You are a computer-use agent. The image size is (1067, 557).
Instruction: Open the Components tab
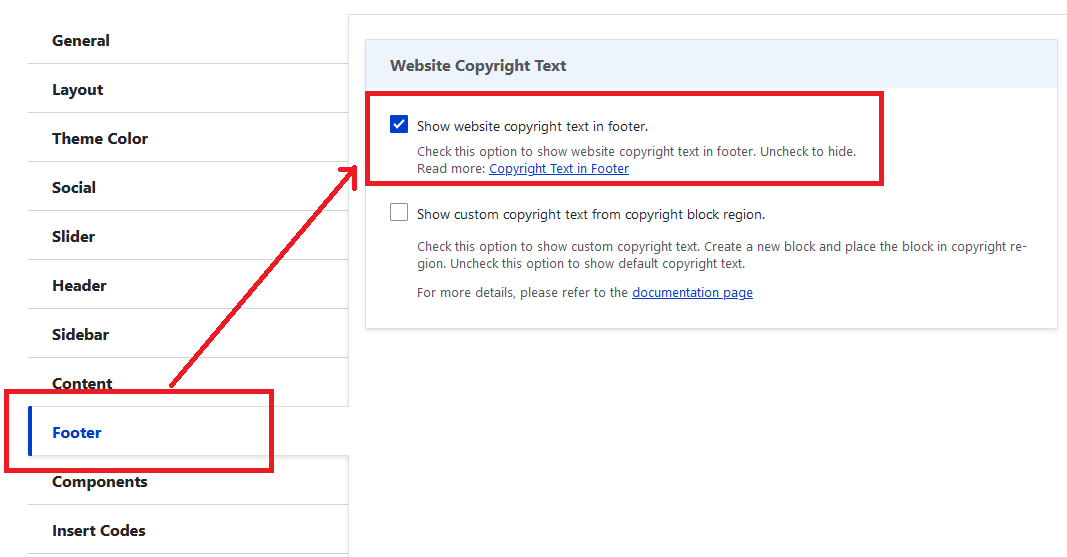[99, 482]
